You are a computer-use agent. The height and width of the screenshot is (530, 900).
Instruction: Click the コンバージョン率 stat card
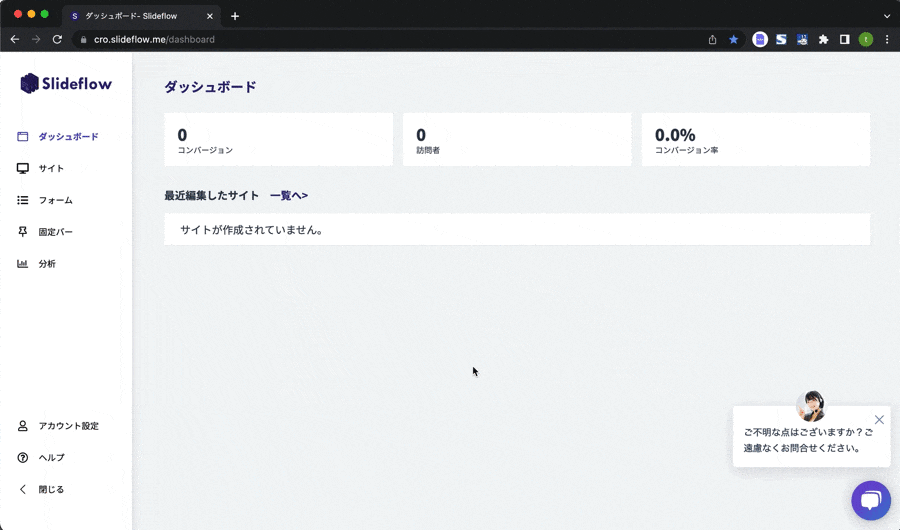(x=755, y=140)
